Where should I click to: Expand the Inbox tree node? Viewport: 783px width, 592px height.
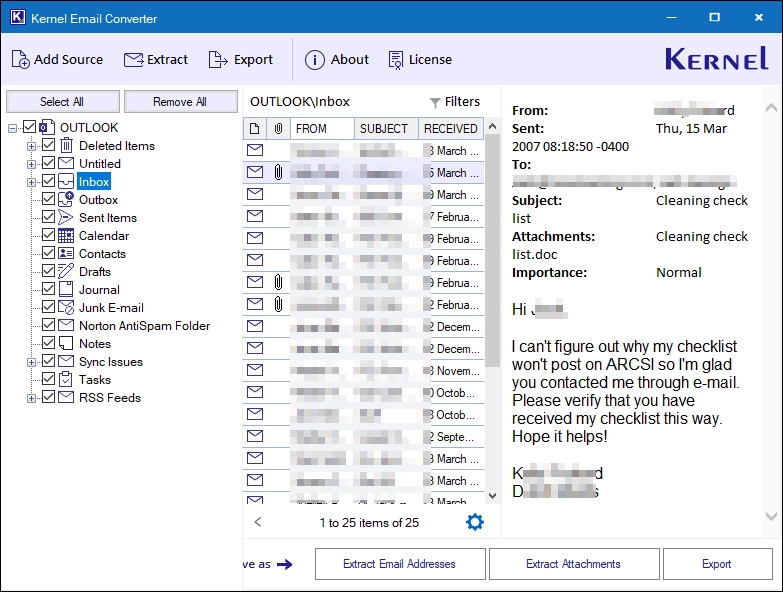(31, 182)
